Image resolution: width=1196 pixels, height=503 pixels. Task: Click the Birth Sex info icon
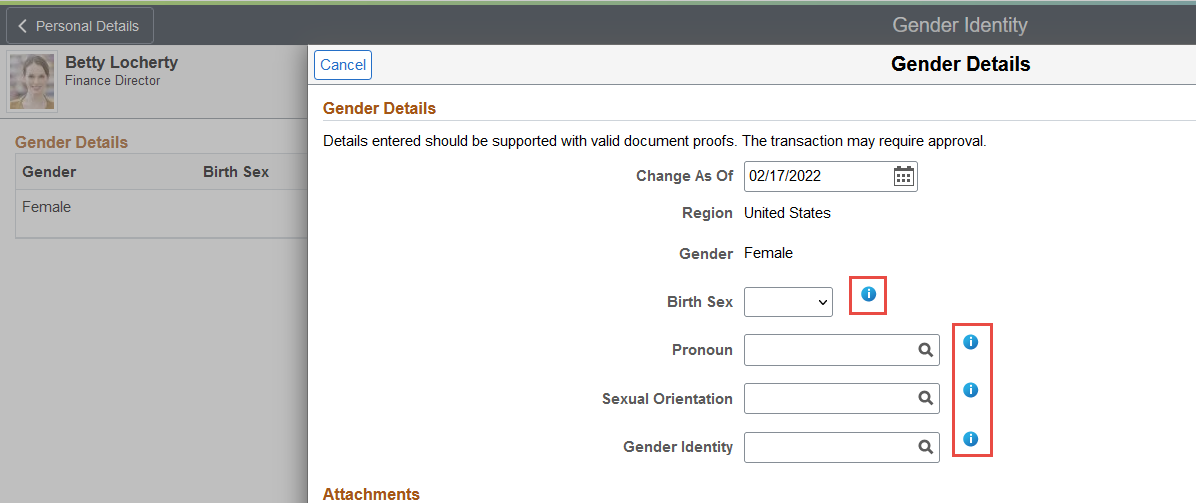(x=868, y=294)
